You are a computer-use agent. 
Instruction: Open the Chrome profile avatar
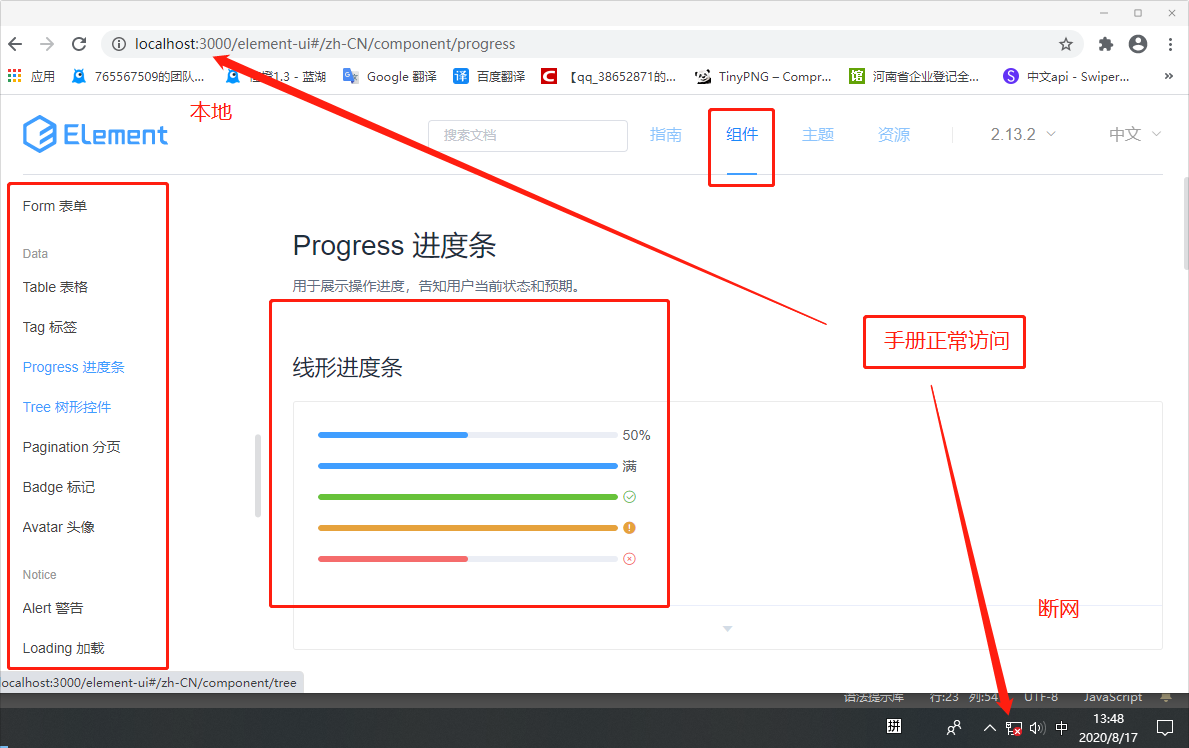pos(1137,44)
